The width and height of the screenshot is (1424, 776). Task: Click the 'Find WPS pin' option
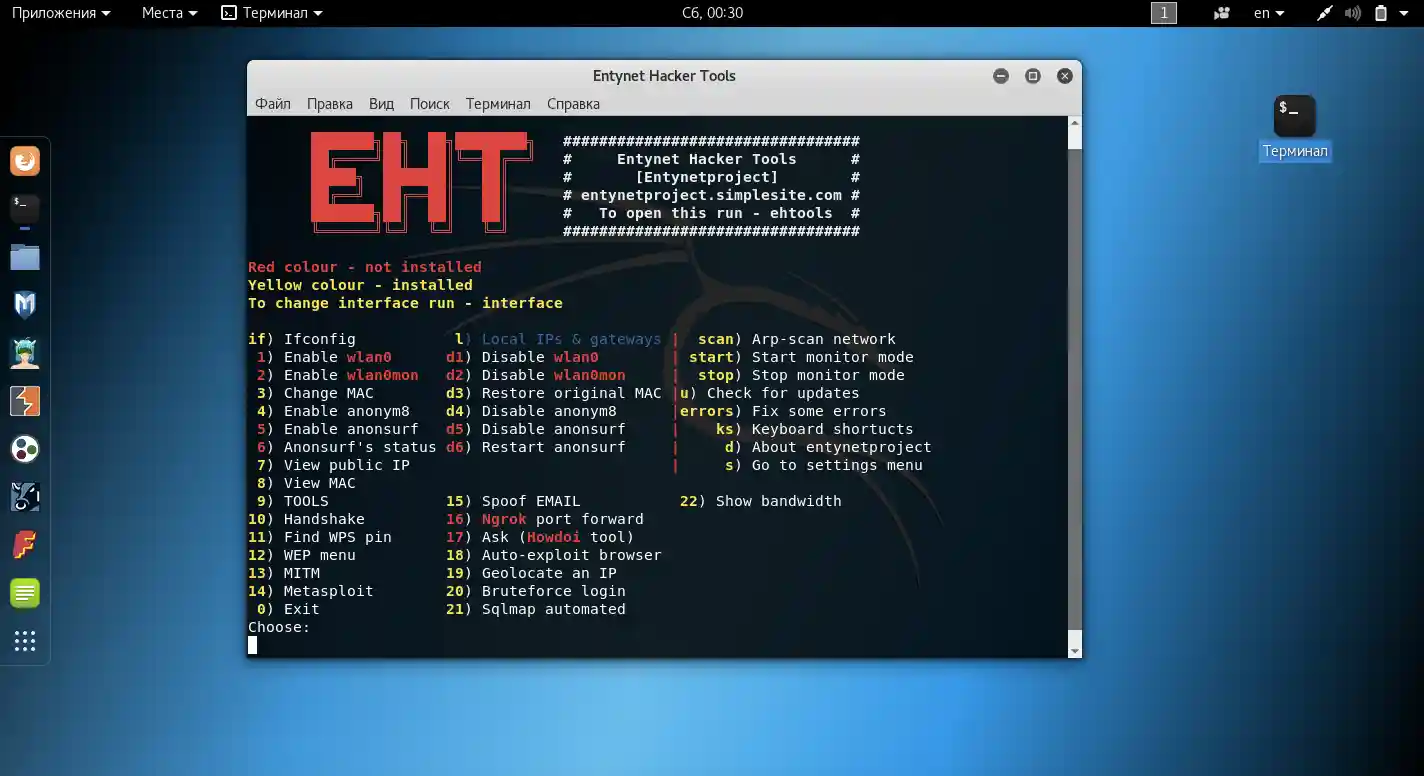coord(337,537)
